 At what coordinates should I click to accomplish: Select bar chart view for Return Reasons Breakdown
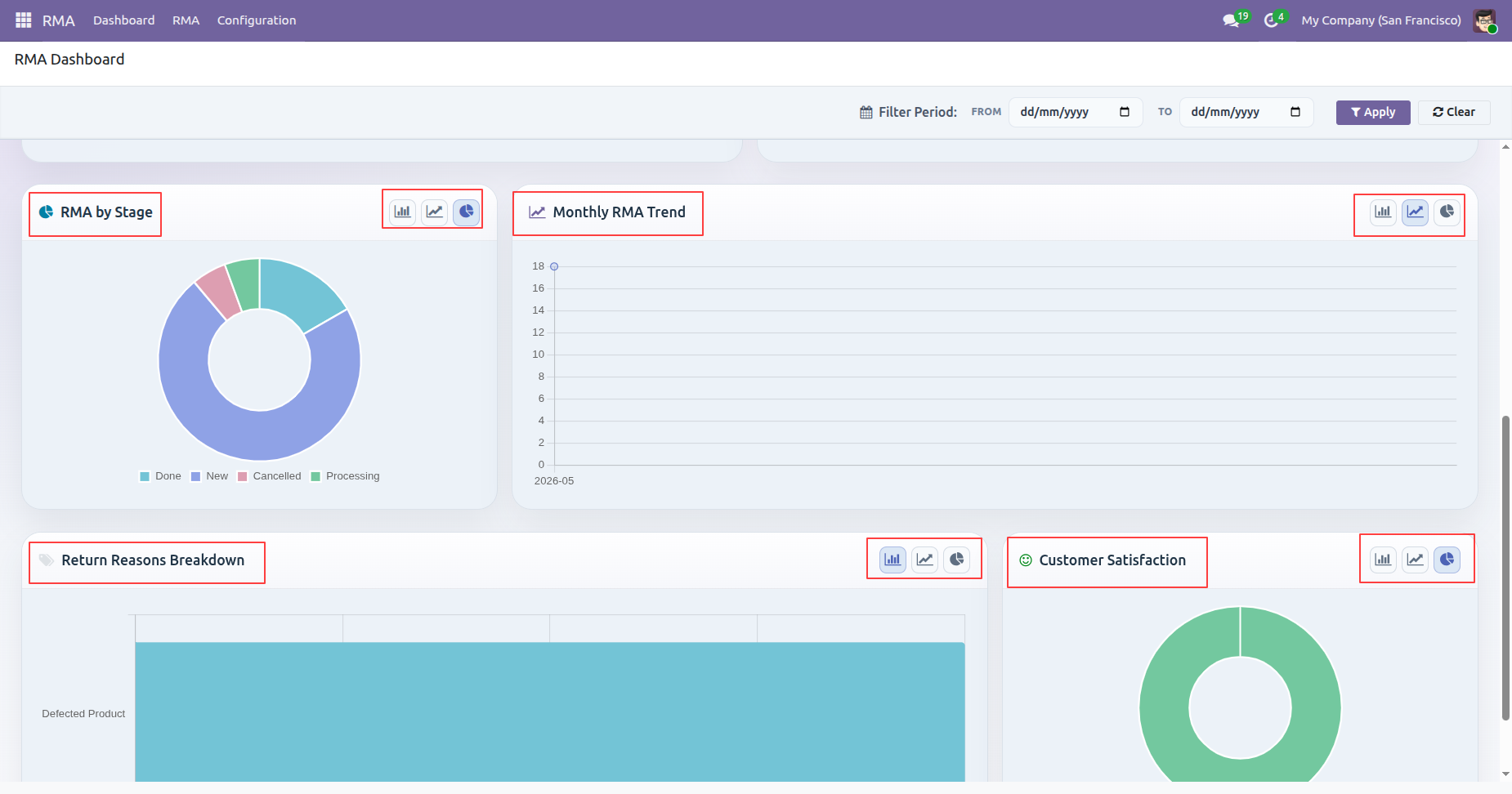[892, 560]
